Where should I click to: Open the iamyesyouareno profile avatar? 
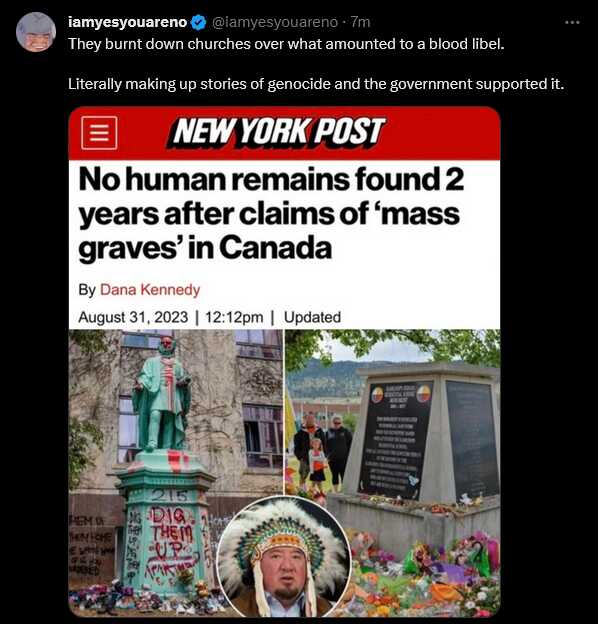click(x=36, y=32)
